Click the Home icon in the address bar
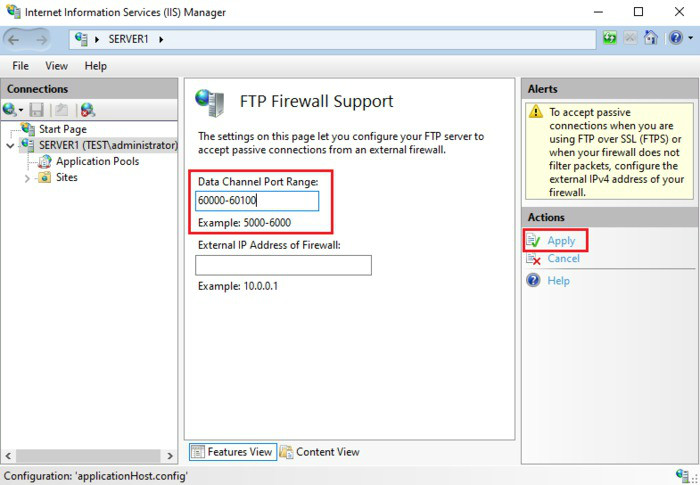The width and height of the screenshot is (700, 485). (650, 39)
